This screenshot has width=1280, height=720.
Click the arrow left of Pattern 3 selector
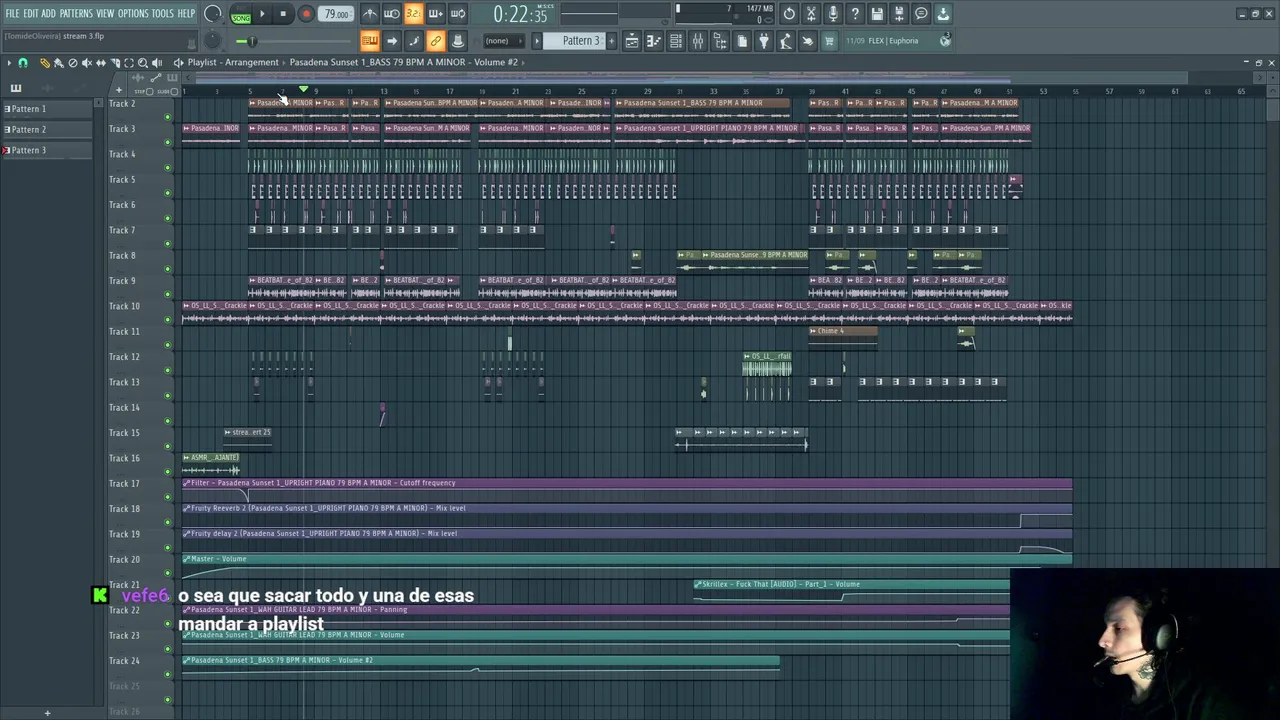537,41
